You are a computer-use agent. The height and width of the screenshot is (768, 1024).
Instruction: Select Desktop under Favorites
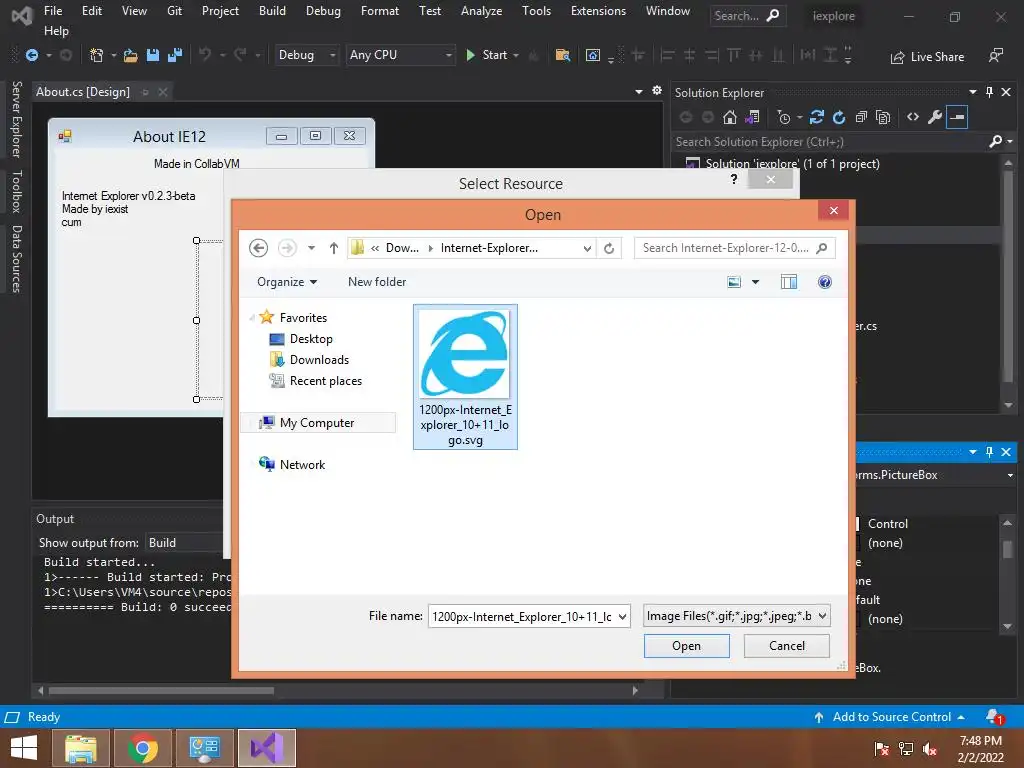pos(302,339)
